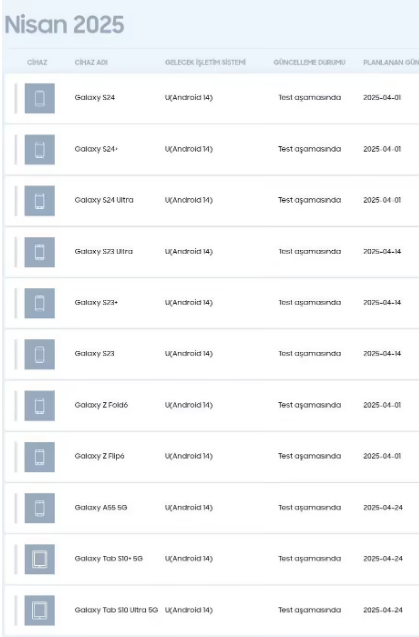Select the Galaxy A55 5G row date 2025-04-24
This screenshot has width=419, height=637.
click(x=383, y=507)
